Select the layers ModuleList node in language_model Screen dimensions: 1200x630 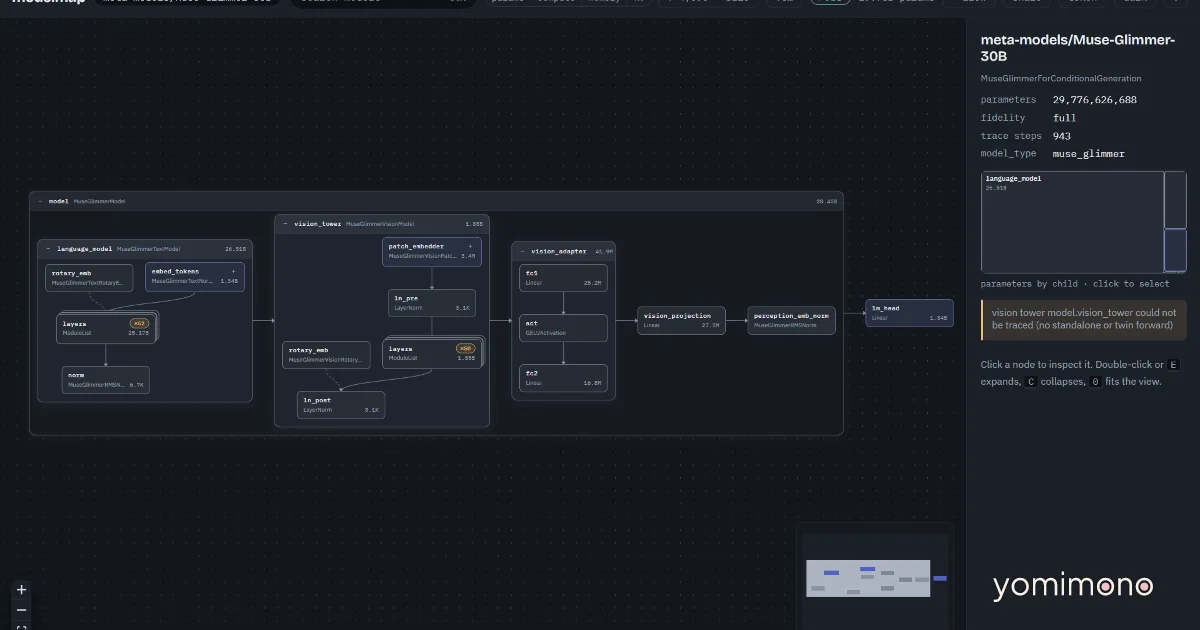tap(105, 328)
